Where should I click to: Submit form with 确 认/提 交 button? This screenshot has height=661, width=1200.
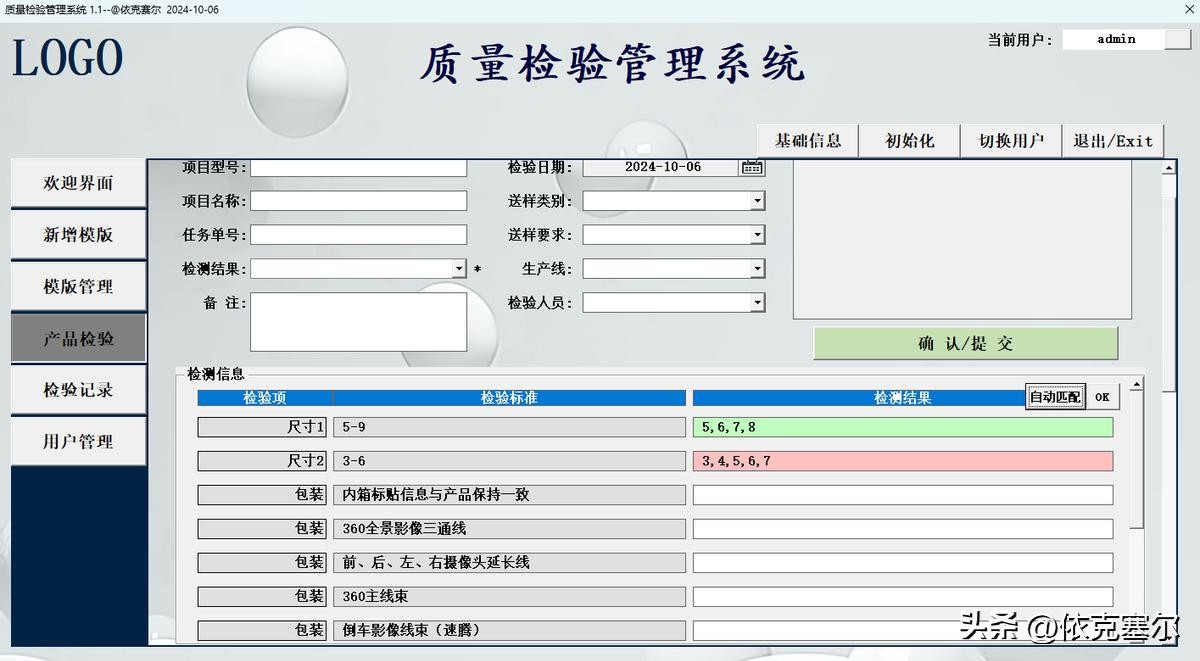(965, 343)
